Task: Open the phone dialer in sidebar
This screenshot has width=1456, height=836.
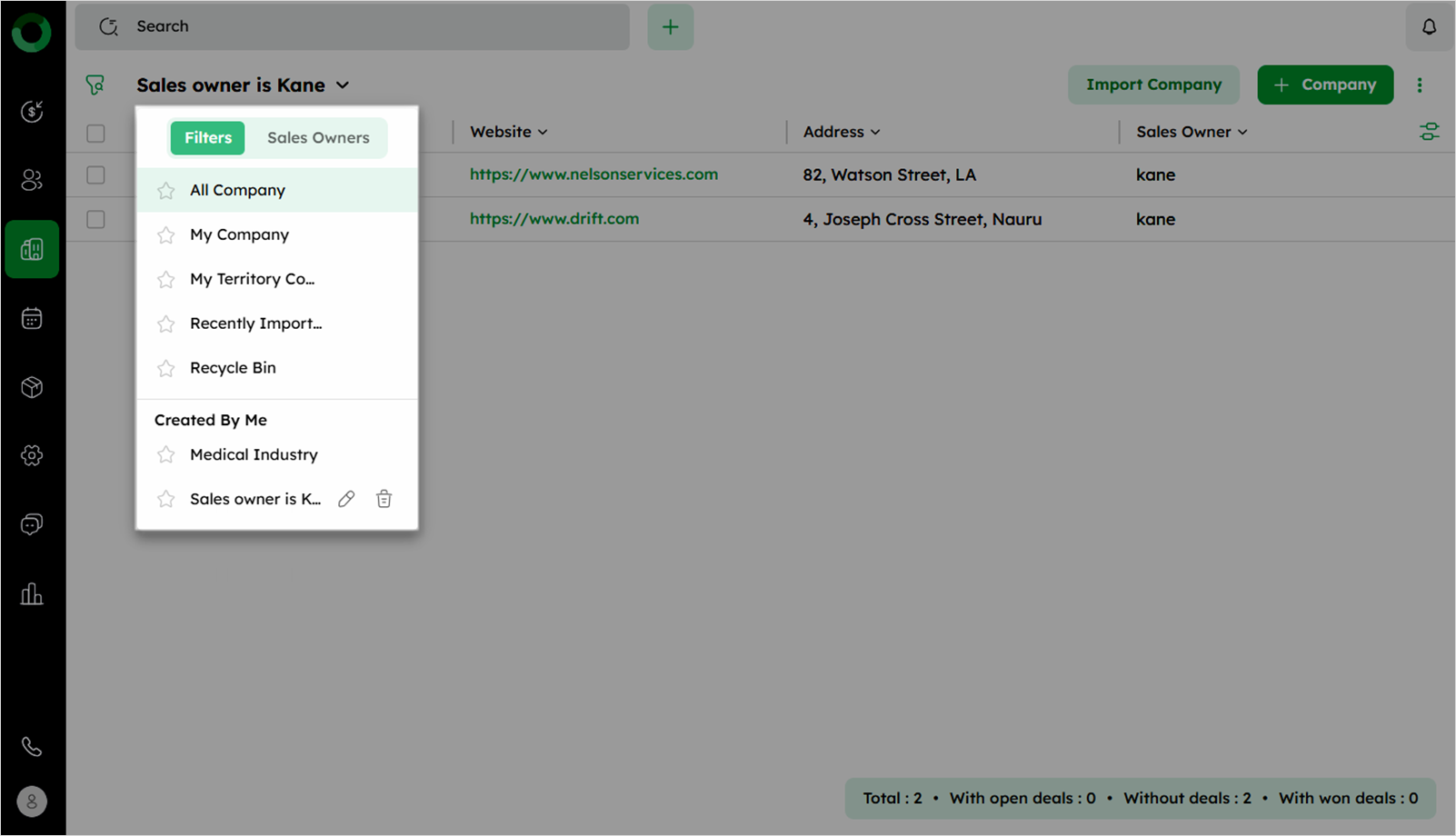Action: point(32,746)
